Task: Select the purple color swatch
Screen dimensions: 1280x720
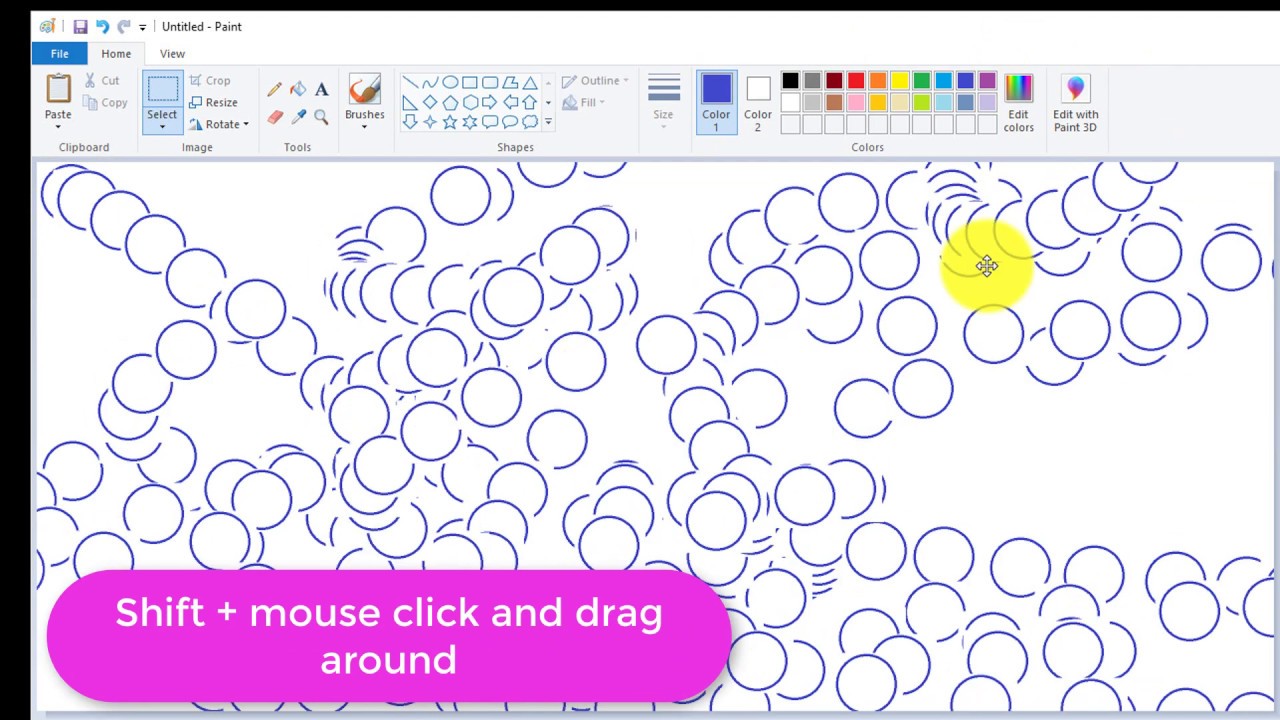Action: coord(988,81)
